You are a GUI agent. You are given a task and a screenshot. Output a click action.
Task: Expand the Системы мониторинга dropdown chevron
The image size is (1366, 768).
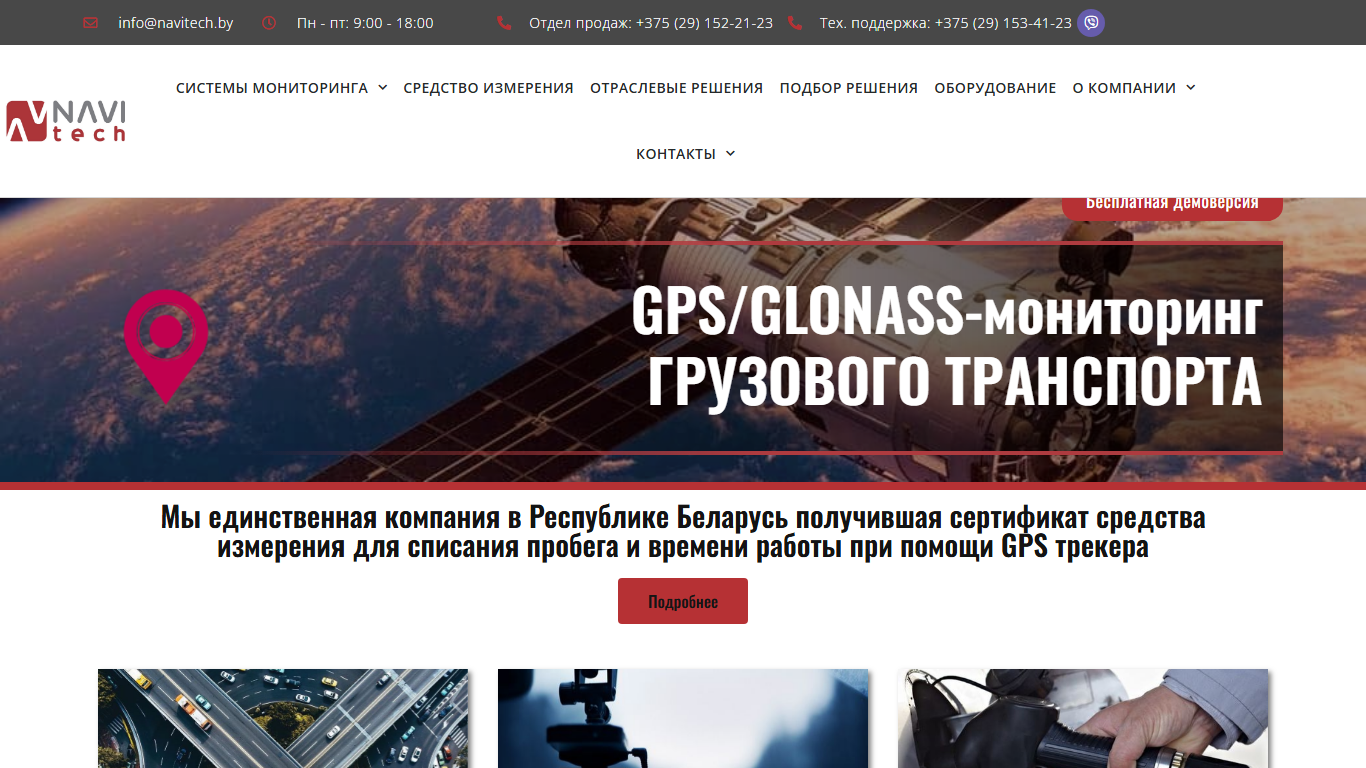click(383, 88)
